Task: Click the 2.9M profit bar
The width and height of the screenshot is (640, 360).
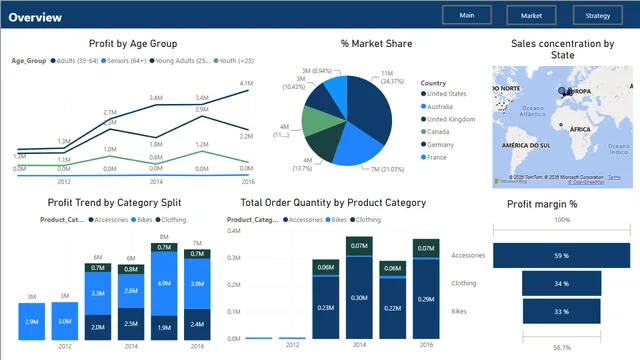Action: 31,322
